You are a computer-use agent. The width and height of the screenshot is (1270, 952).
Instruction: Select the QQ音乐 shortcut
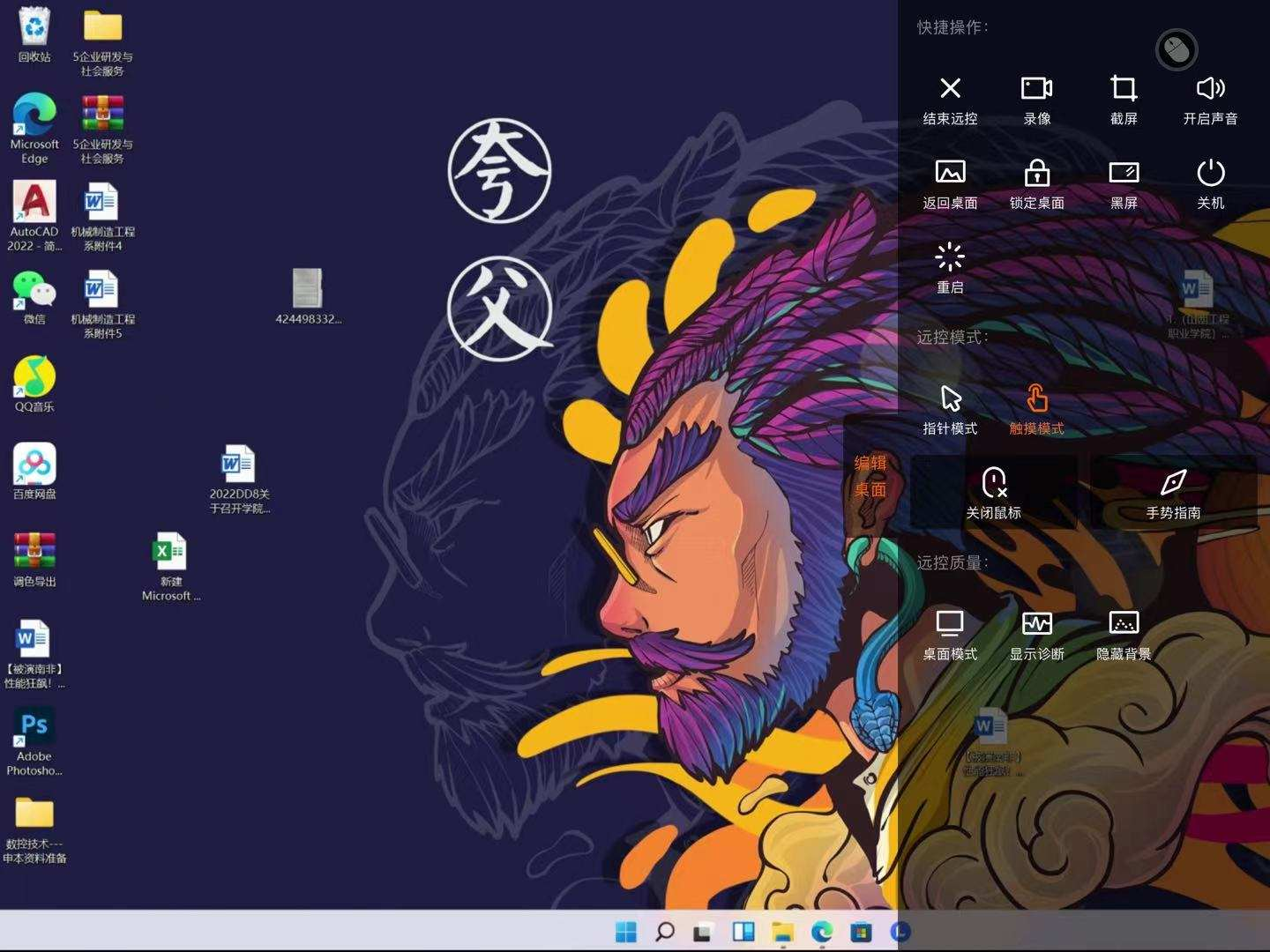click(34, 384)
